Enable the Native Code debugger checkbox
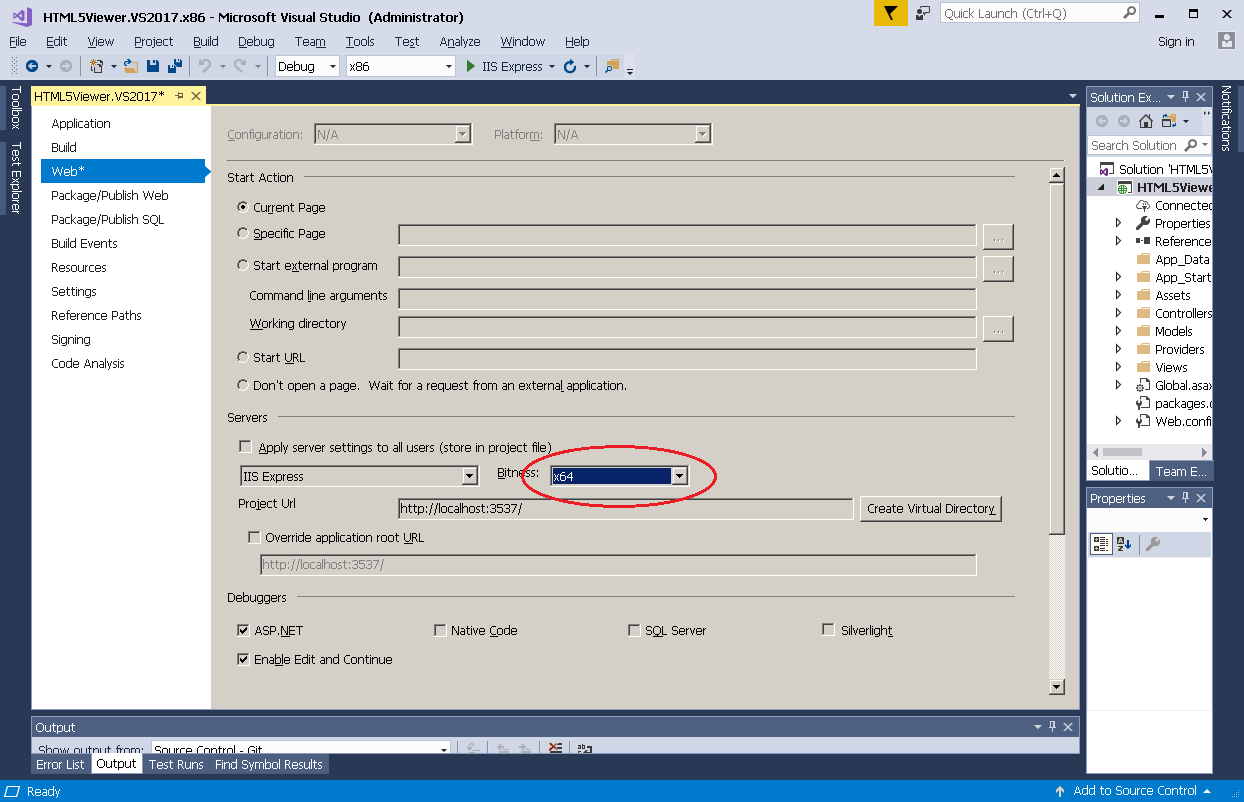This screenshot has width=1244, height=802. click(440, 630)
